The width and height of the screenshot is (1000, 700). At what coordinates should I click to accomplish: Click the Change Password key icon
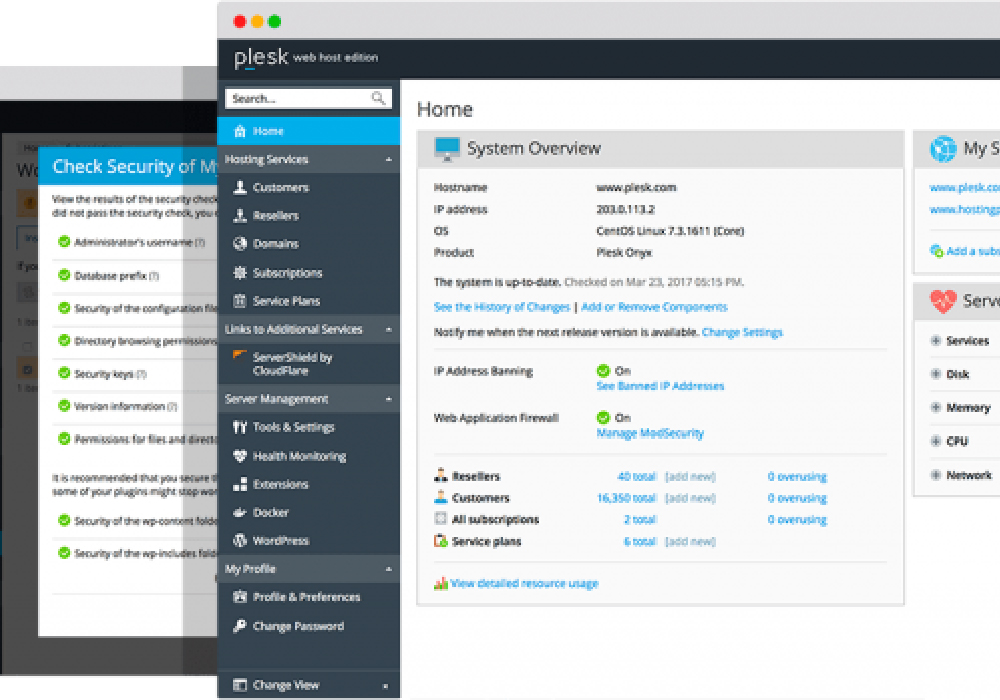(x=240, y=627)
